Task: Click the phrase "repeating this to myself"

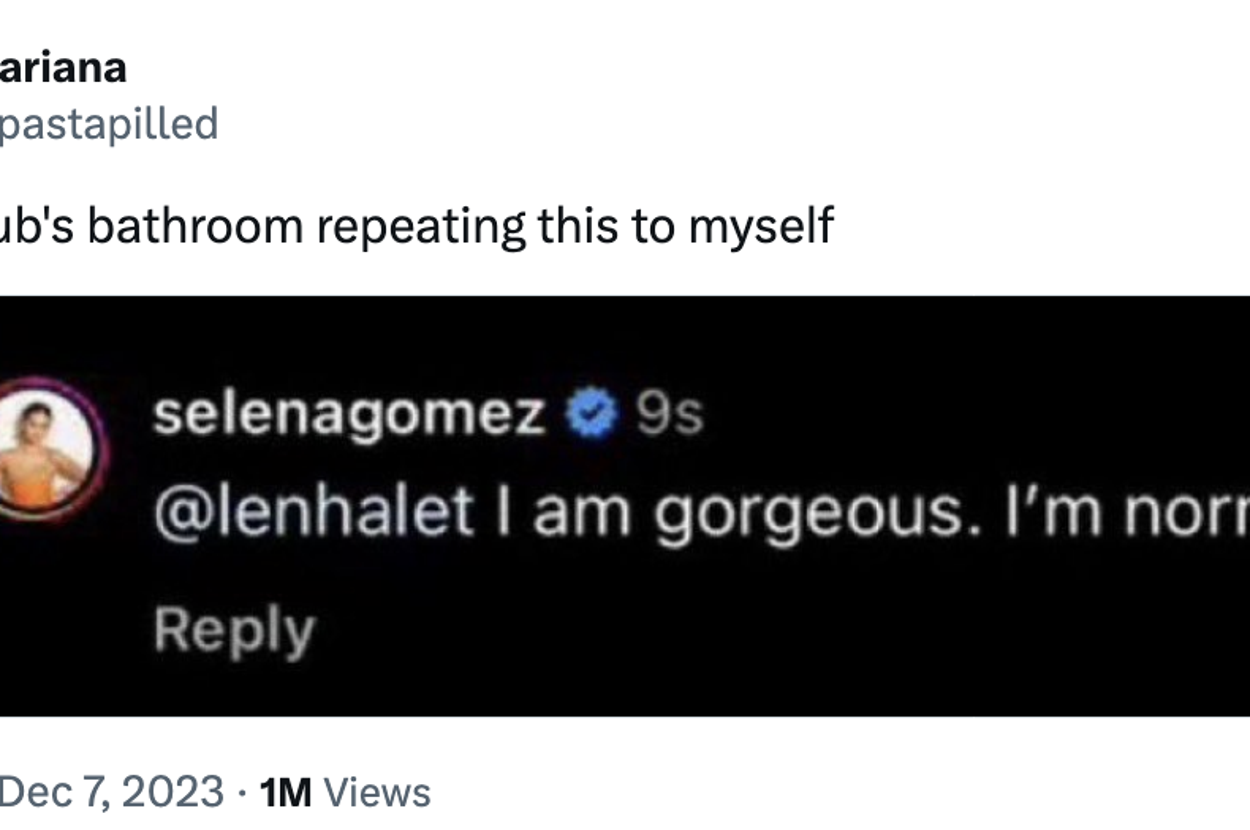Action: pyautogui.click(x=575, y=226)
